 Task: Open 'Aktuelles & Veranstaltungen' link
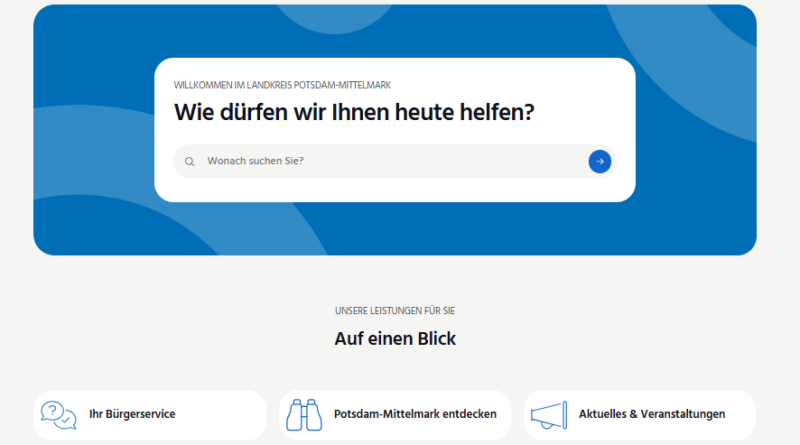(652, 414)
